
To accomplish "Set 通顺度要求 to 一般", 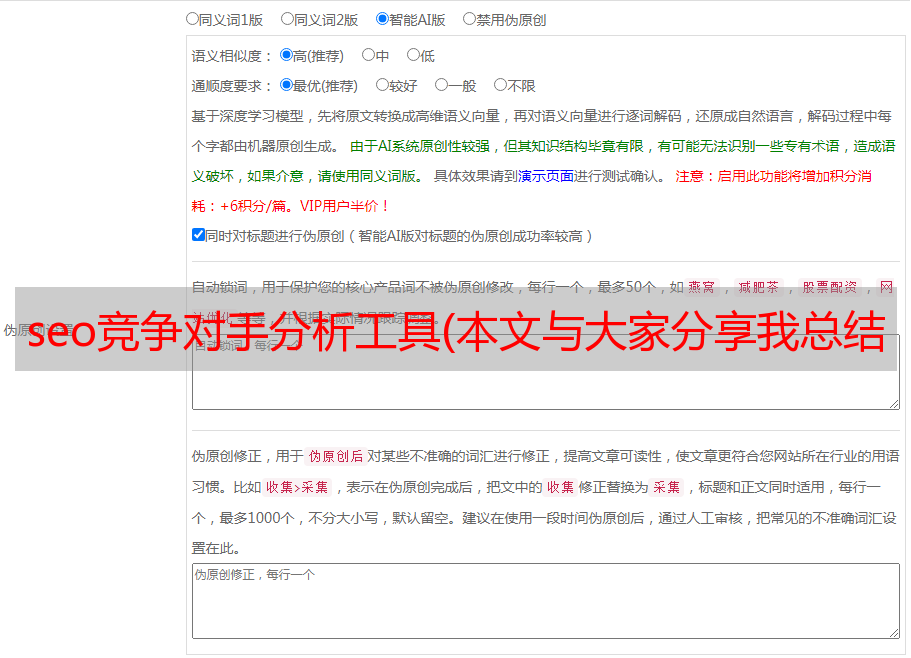I will point(442,85).
